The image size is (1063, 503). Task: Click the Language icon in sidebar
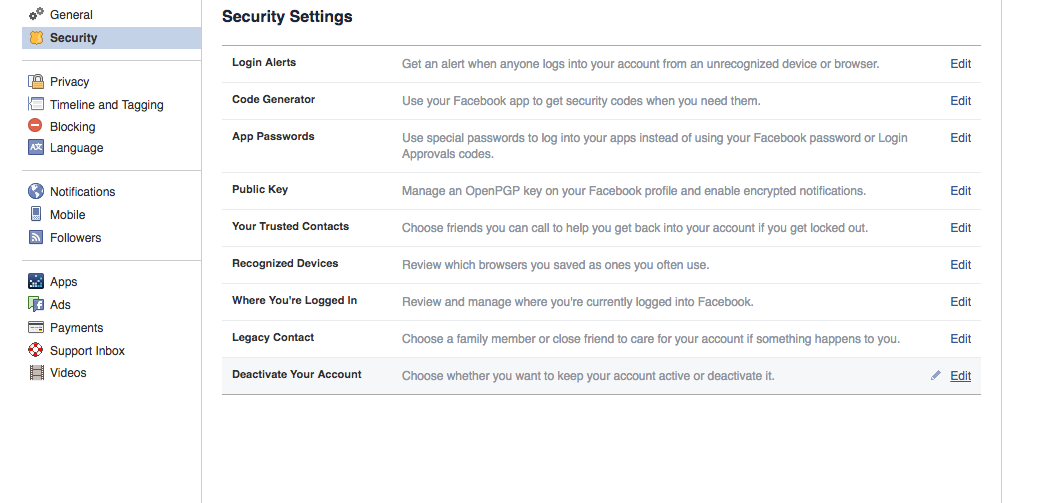pos(36,147)
